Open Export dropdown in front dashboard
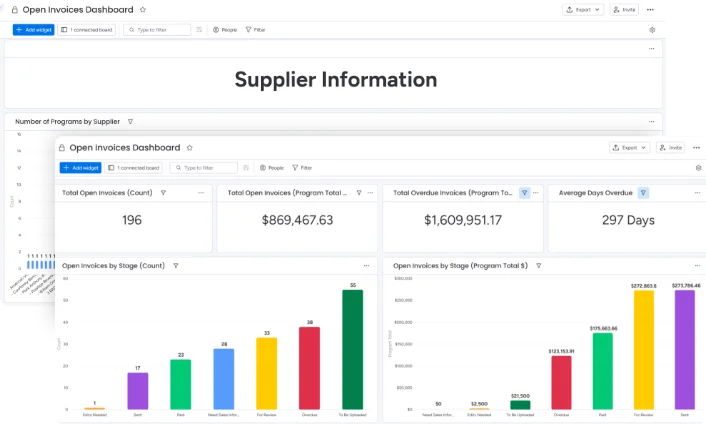This screenshot has height=424, width=706. click(x=629, y=147)
